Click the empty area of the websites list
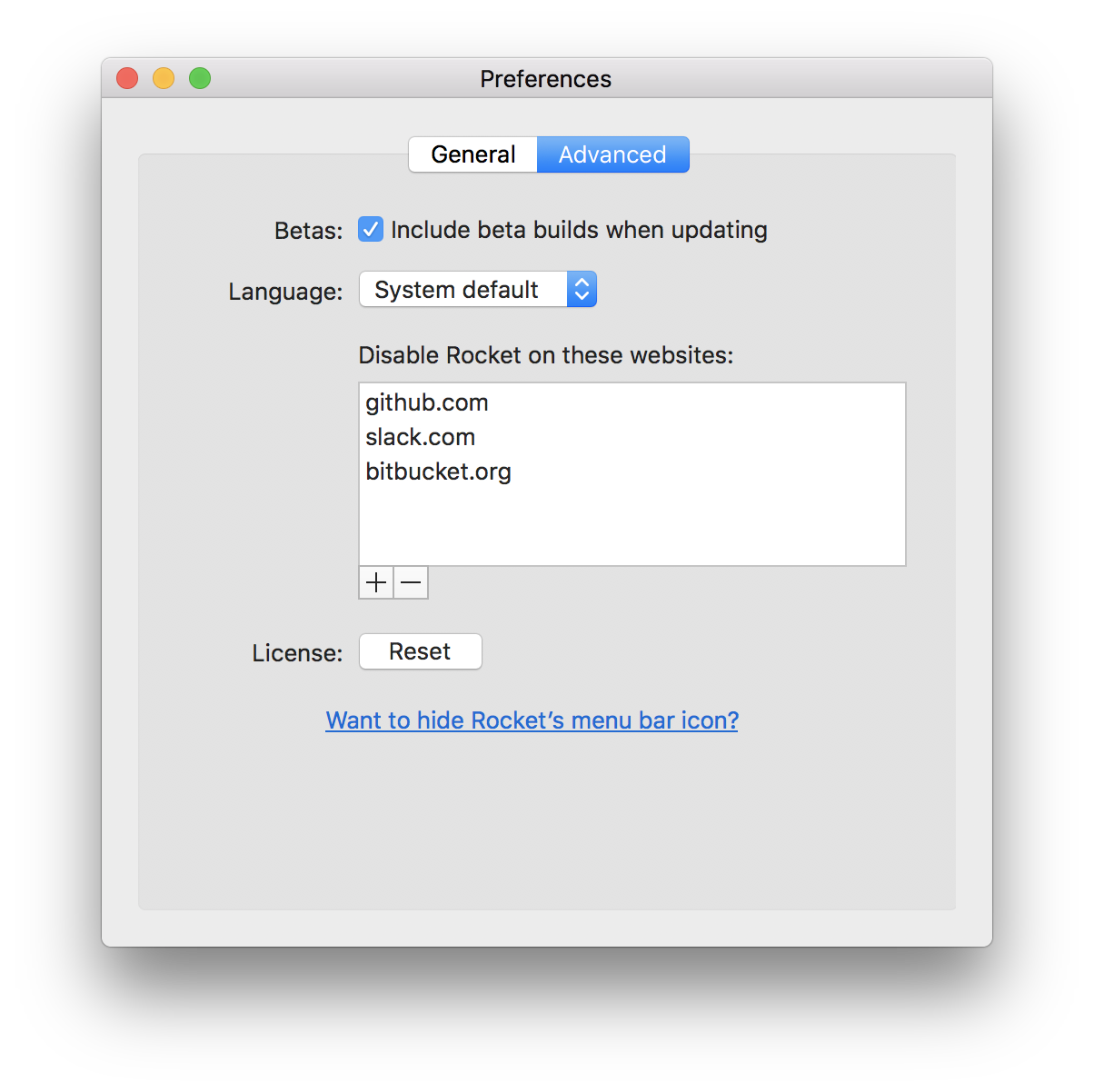Image resolution: width=1094 pixels, height=1092 pixels. 632,527
